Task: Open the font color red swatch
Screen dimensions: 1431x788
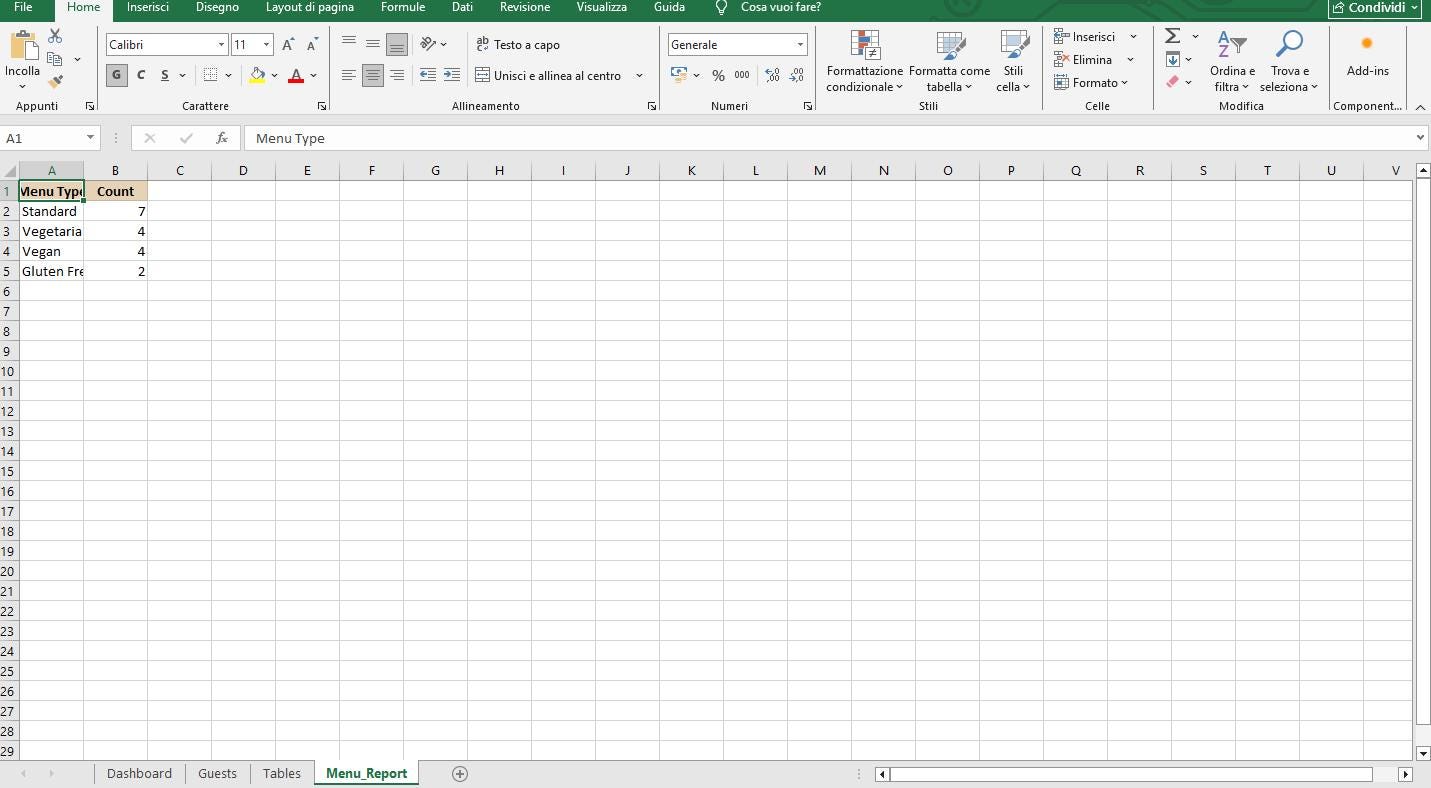Action: coord(297,75)
